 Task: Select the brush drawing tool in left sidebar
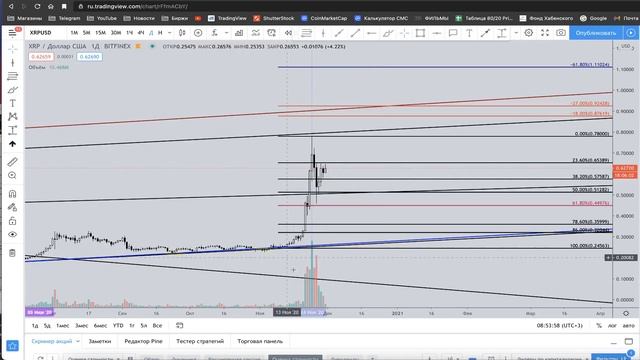coord(13,90)
